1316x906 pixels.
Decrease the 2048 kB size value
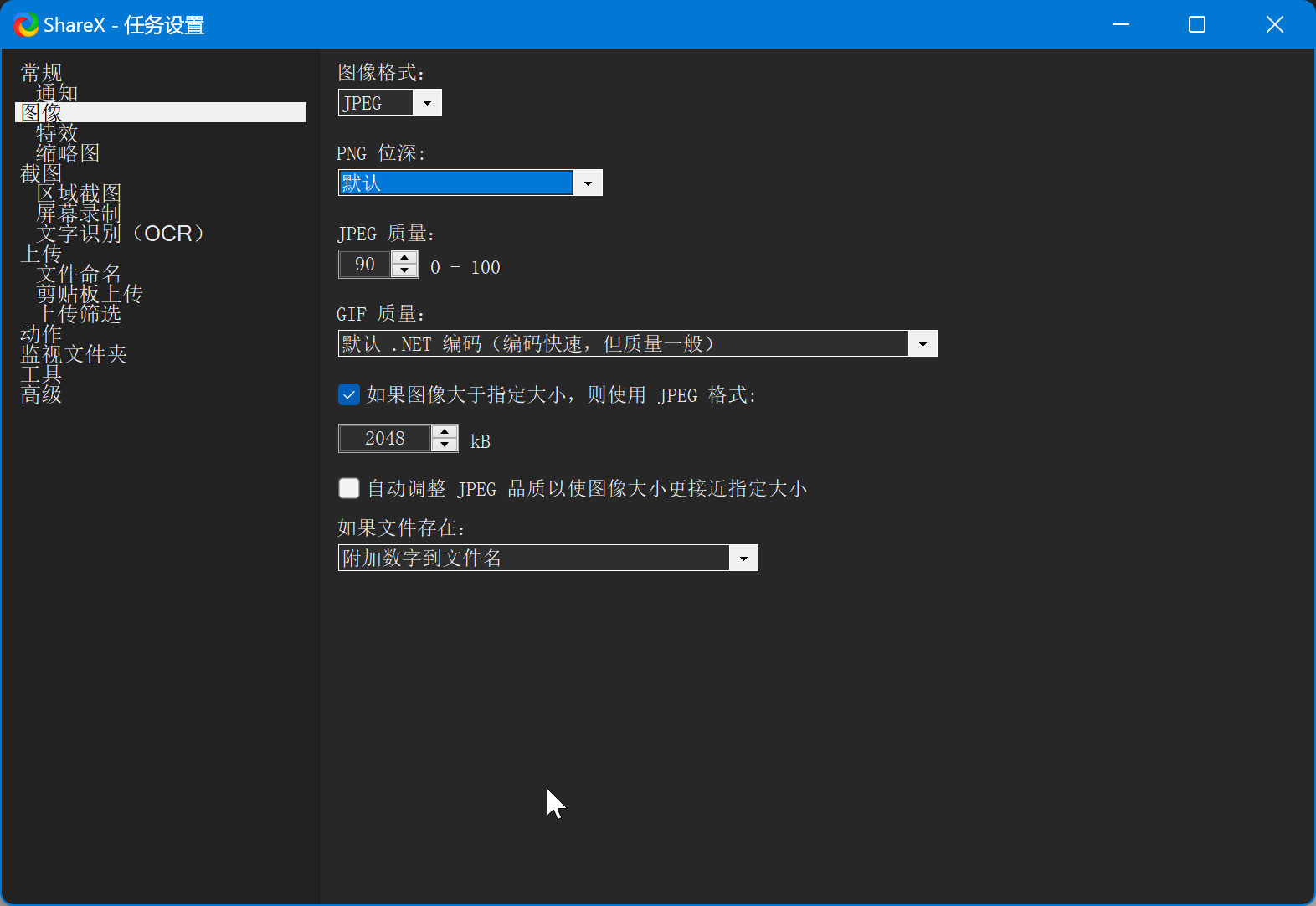[445, 445]
